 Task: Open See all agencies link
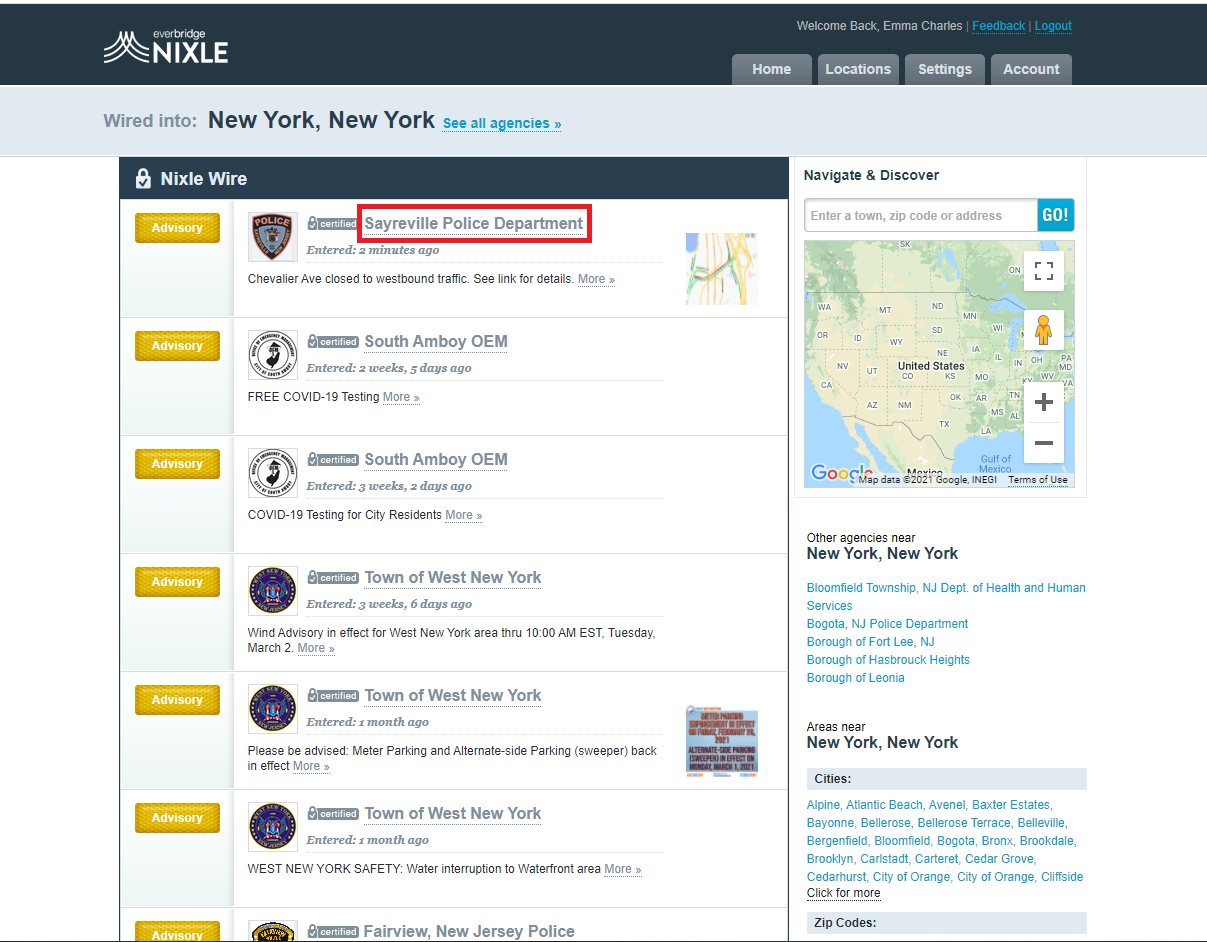tap(502, 123)
